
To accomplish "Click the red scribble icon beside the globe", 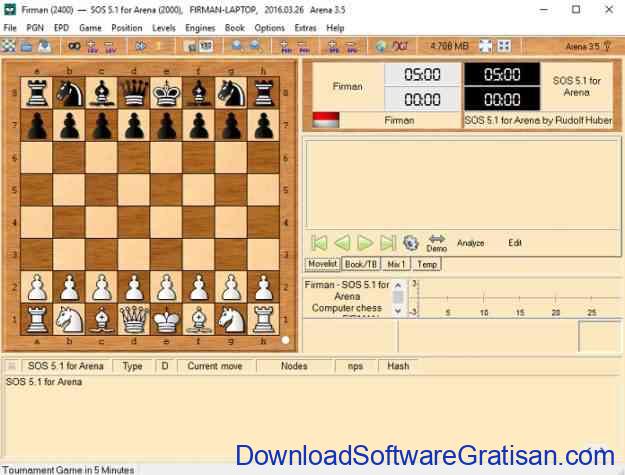I will pyautogui.click(x=400, y=46).
